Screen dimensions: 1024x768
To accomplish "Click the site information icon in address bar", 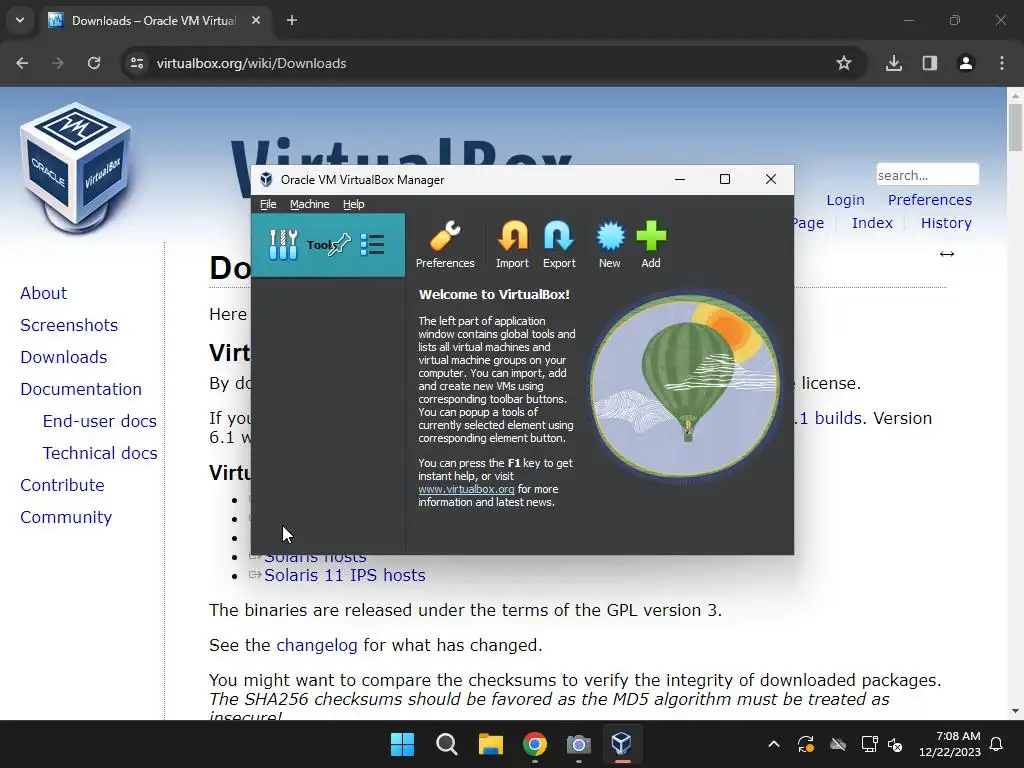I will click(x=137, y=63).
